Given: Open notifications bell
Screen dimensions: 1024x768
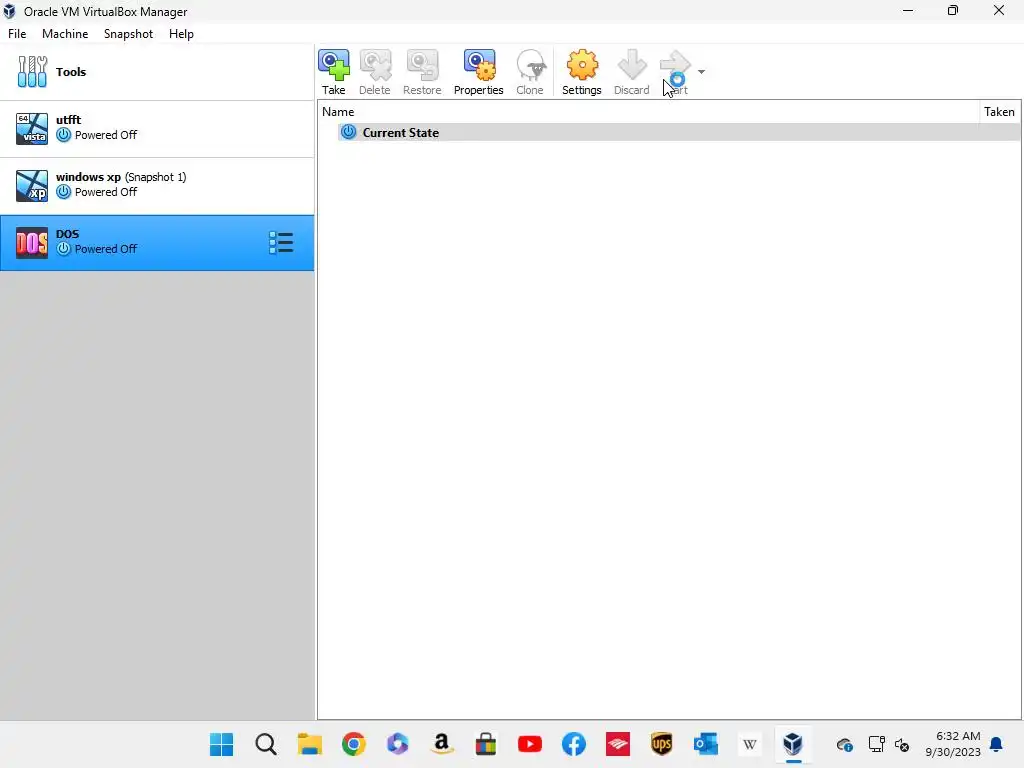Looking at the screenshot, I should [x=997, y=744].
